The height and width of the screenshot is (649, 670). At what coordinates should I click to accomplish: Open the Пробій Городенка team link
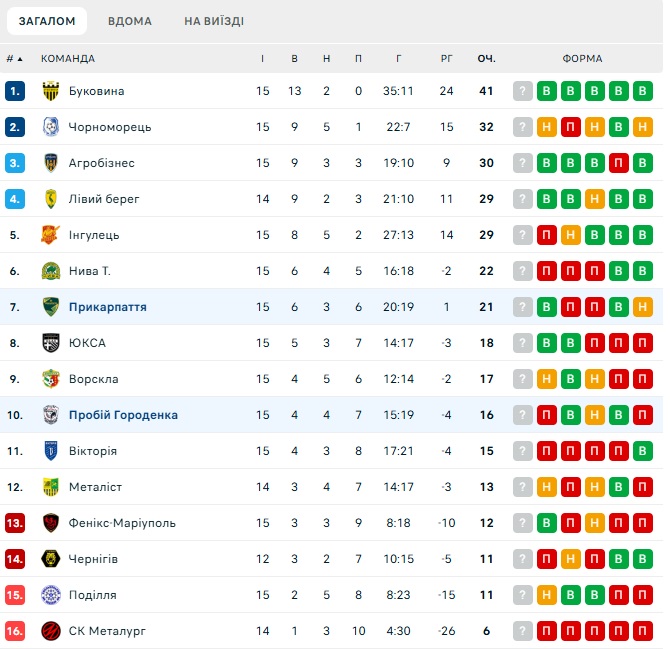(x=123, y=415)
